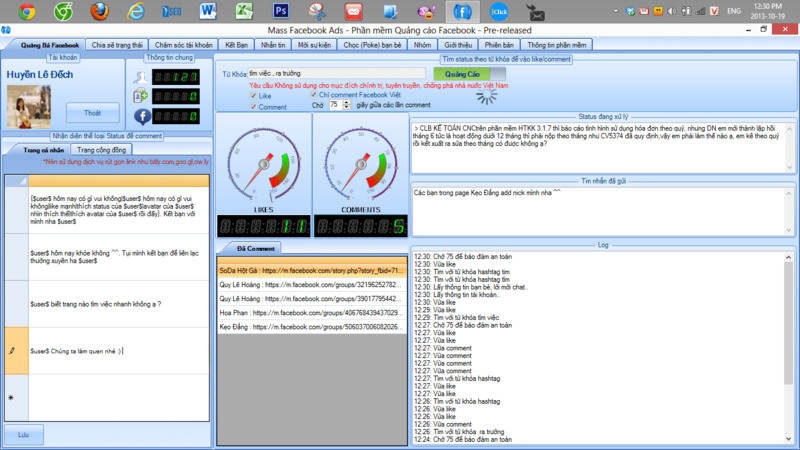
Task: Click the green swirl browser icon
Action: coord(63,11)
